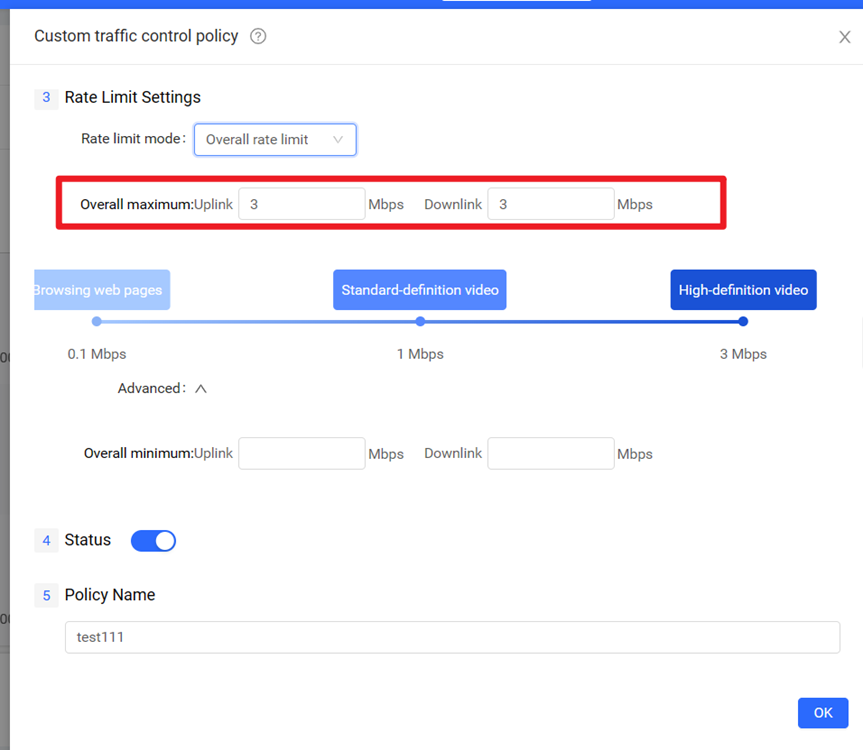
Task: Toggle the Status switch off
Action: (153, 541)
